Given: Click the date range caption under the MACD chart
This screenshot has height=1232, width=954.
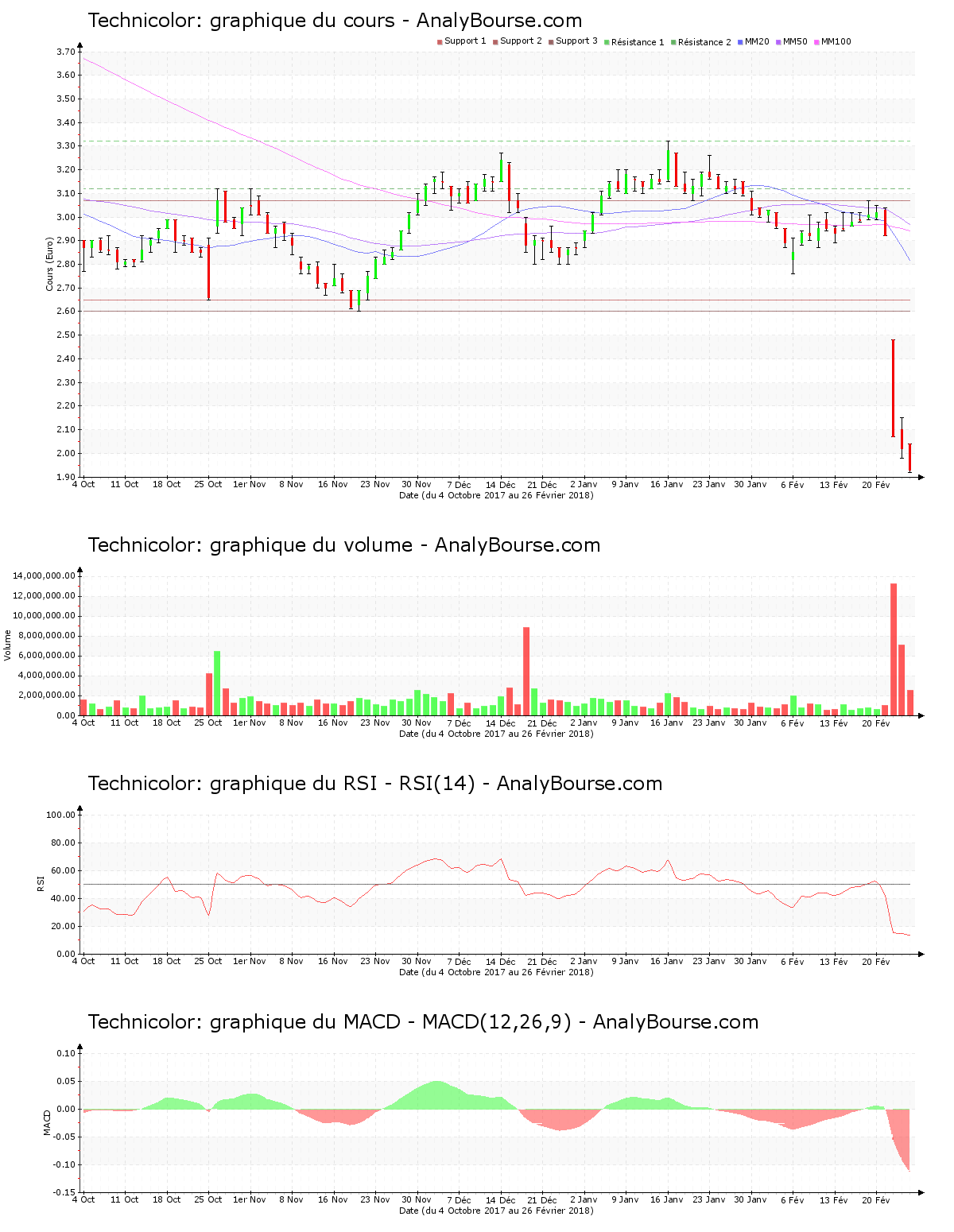Looking at the screenshot, I should click(x=496, y=1211).
